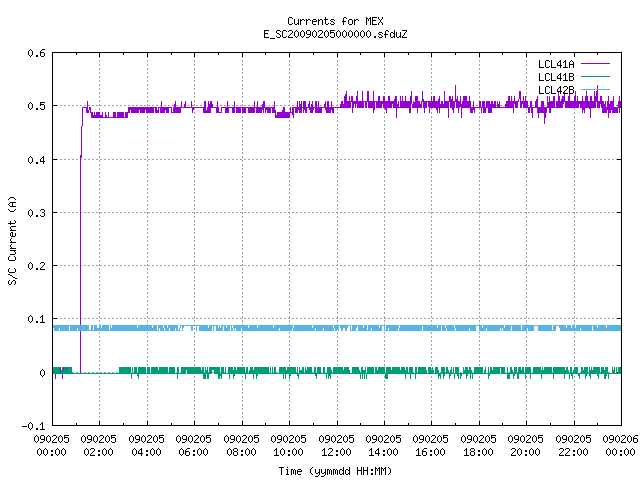Click the x-axis tick '090205 14:00'
Image resolution: width=640 pixels, height=480 pixels.
[383, 445]
